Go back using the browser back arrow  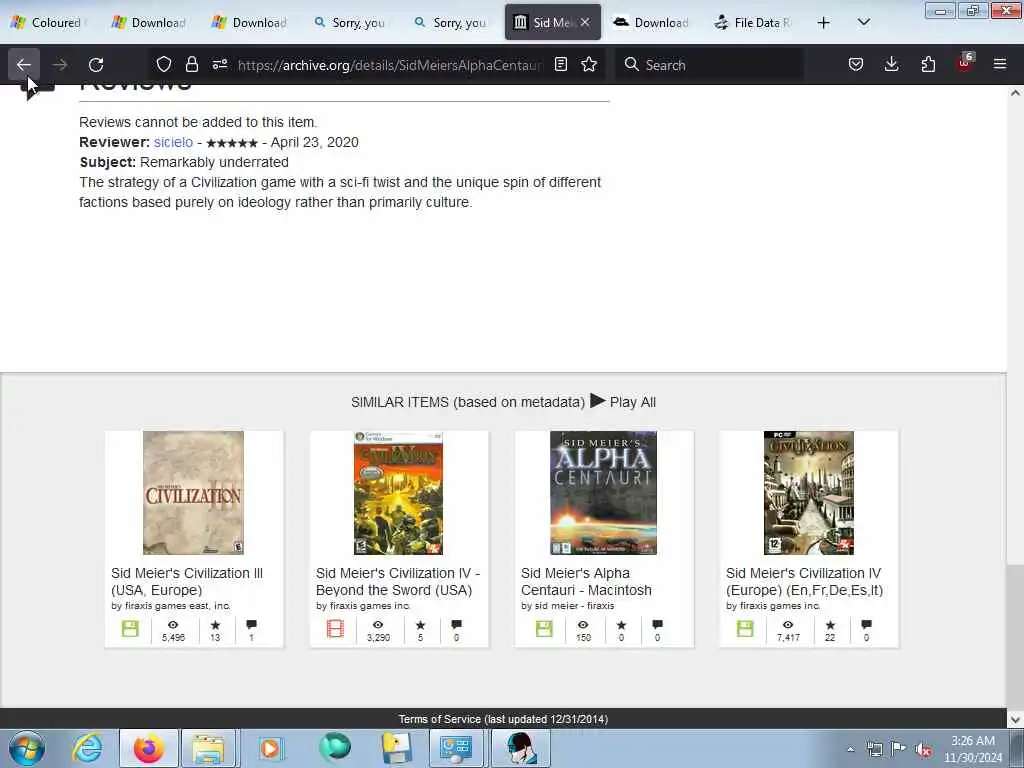click(x=24, y=65)
